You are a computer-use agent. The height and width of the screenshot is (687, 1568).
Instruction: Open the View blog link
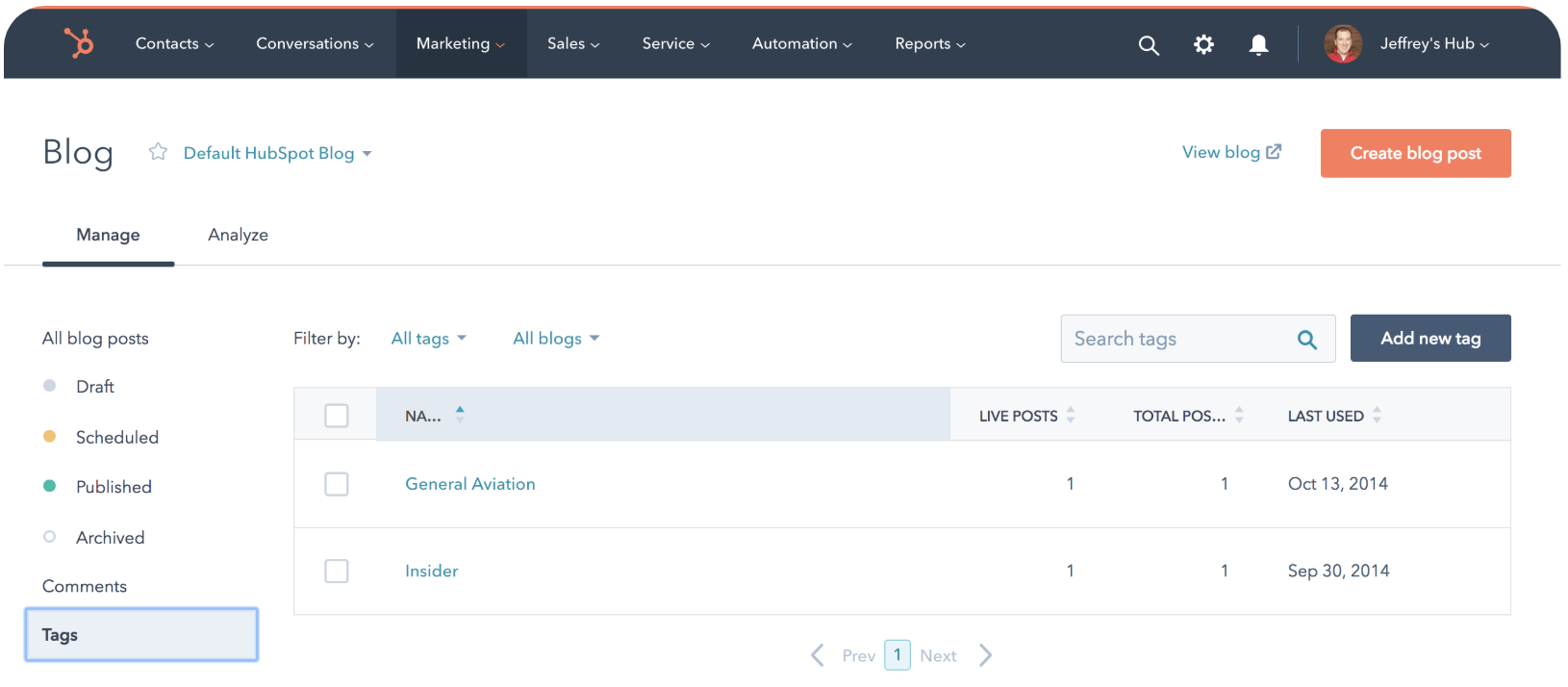click(x=1231, y=152)
